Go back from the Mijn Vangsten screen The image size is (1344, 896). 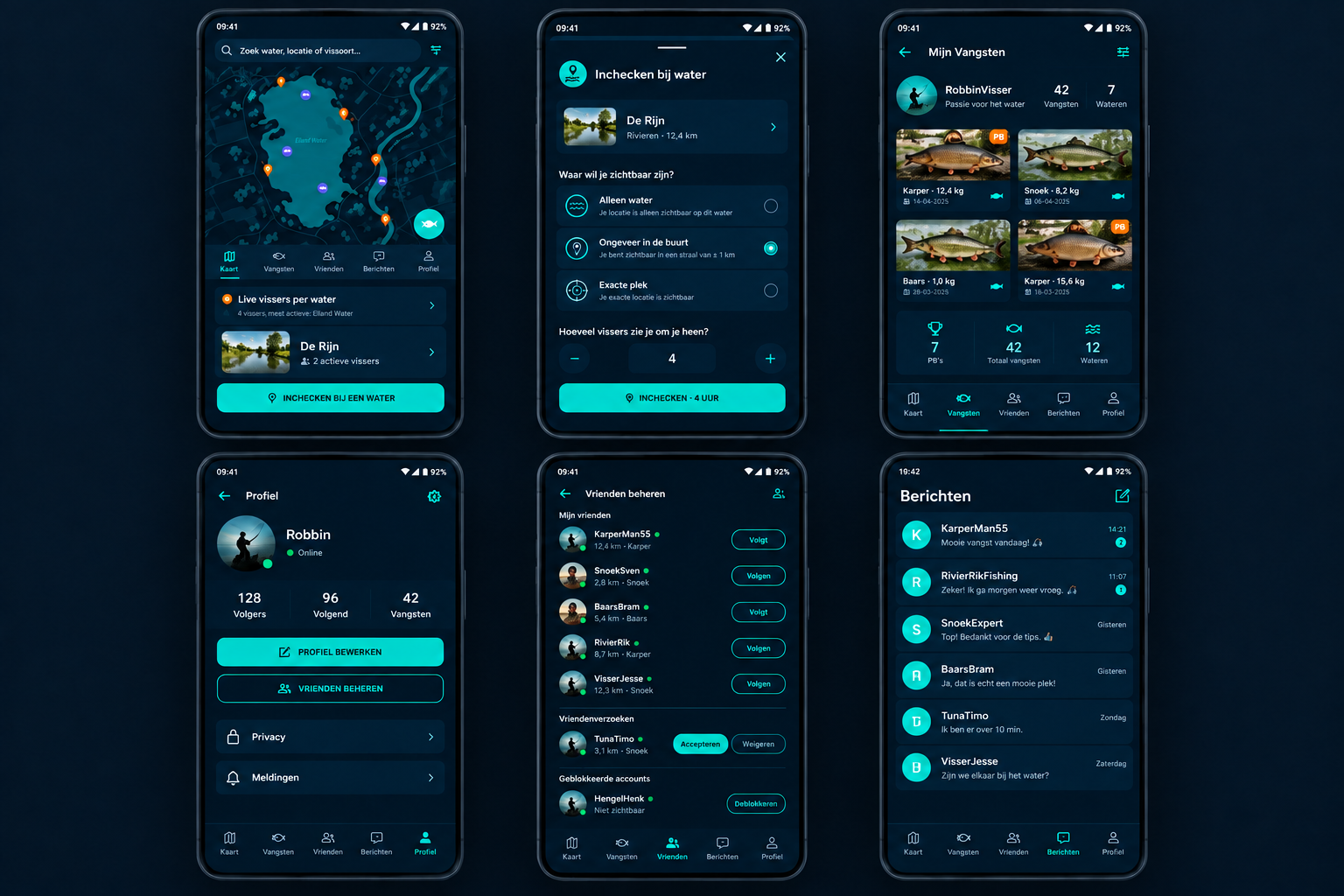pos(905,52)
